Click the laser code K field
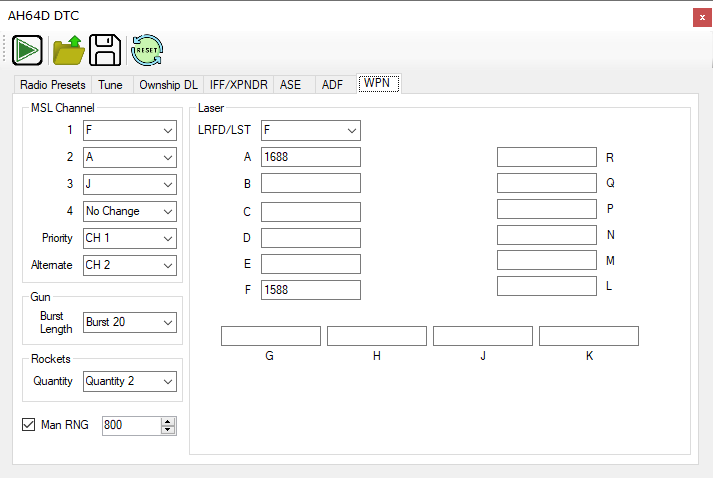Viewport: 713px width, 478px height. 589,336
